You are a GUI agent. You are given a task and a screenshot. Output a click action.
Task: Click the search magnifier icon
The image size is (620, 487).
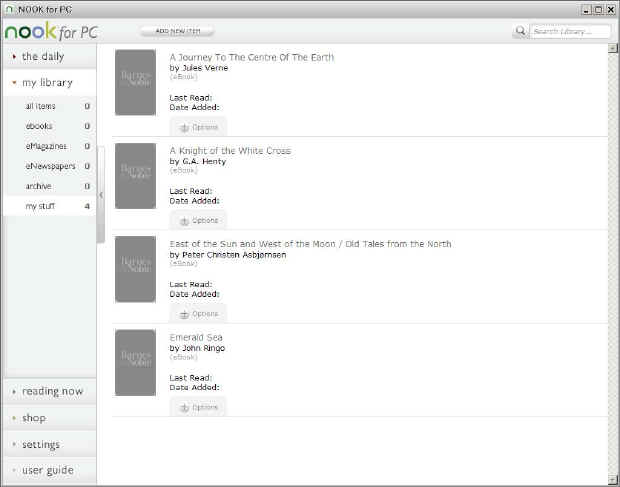coord(520,31)
